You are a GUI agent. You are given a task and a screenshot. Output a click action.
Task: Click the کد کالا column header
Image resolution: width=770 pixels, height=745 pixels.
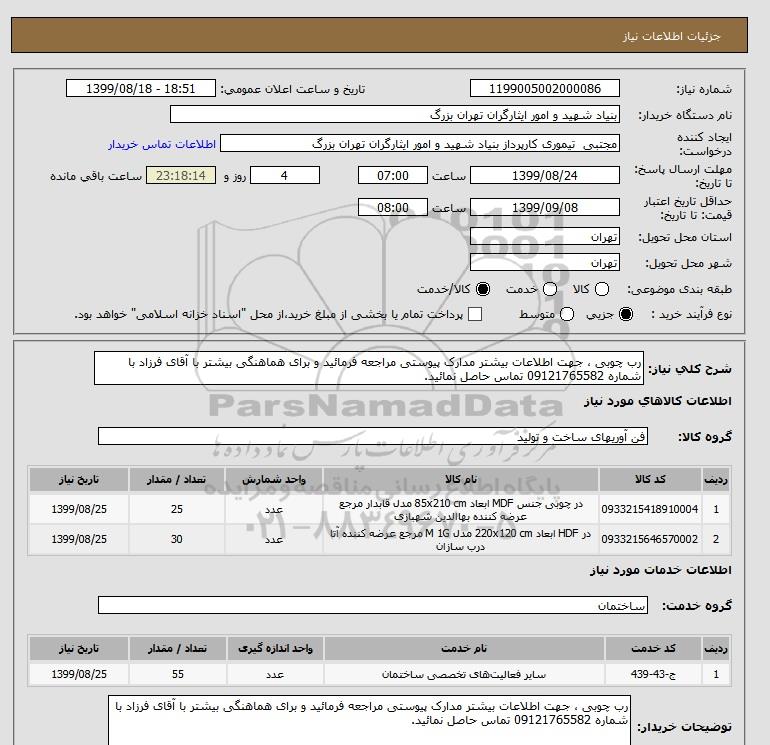click(650, 479)
